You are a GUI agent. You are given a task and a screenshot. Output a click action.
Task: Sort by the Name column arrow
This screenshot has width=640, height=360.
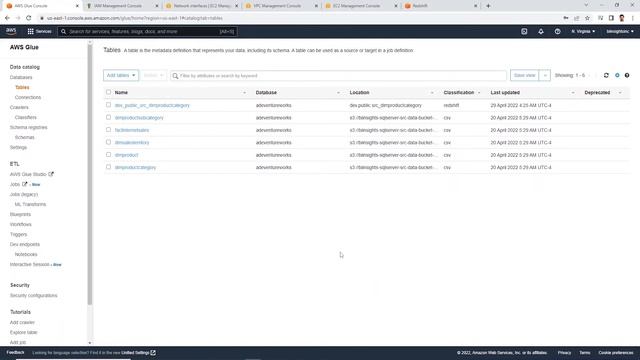click(244, 93)
